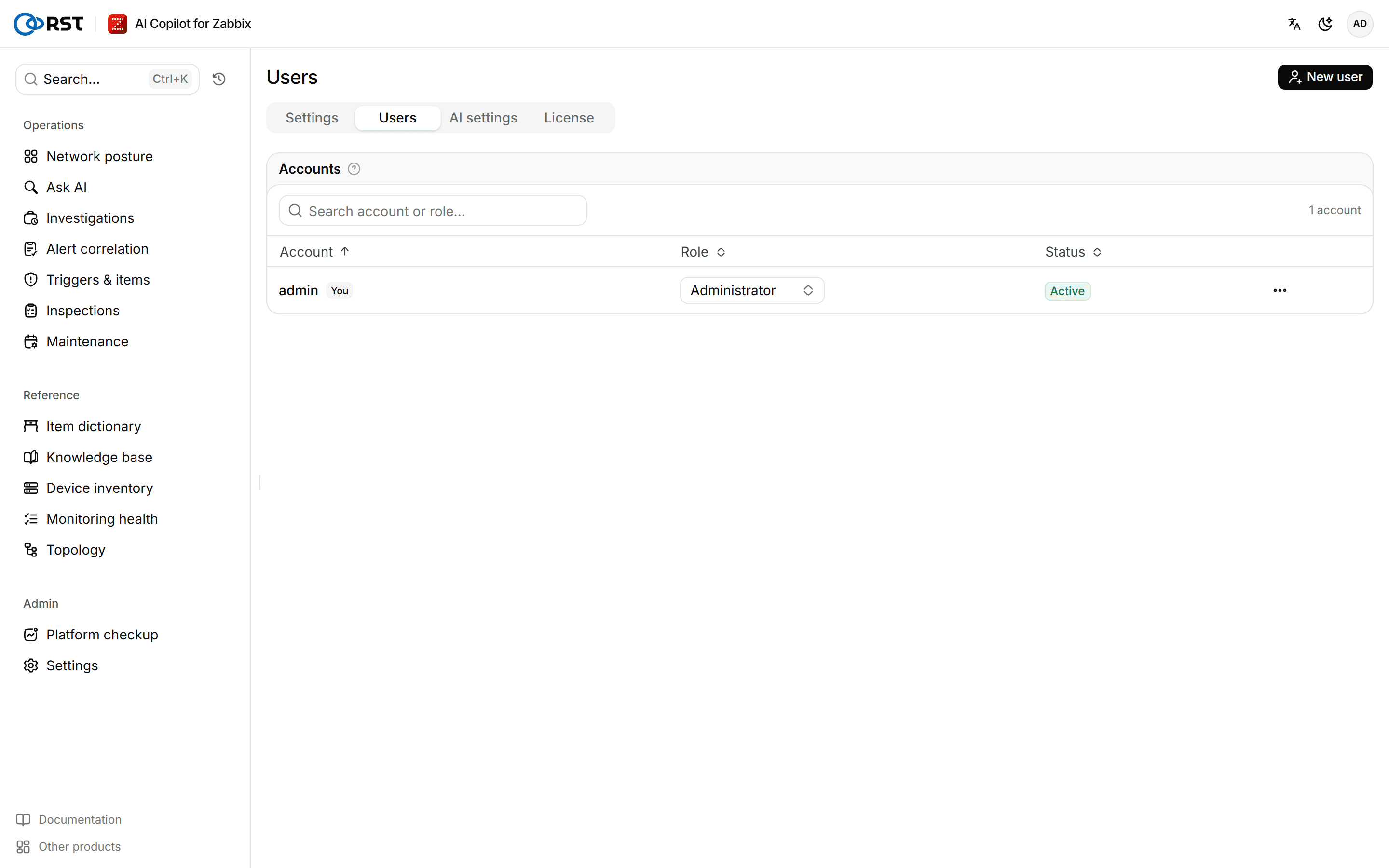Open the search history clock icon

pos(218,79)
